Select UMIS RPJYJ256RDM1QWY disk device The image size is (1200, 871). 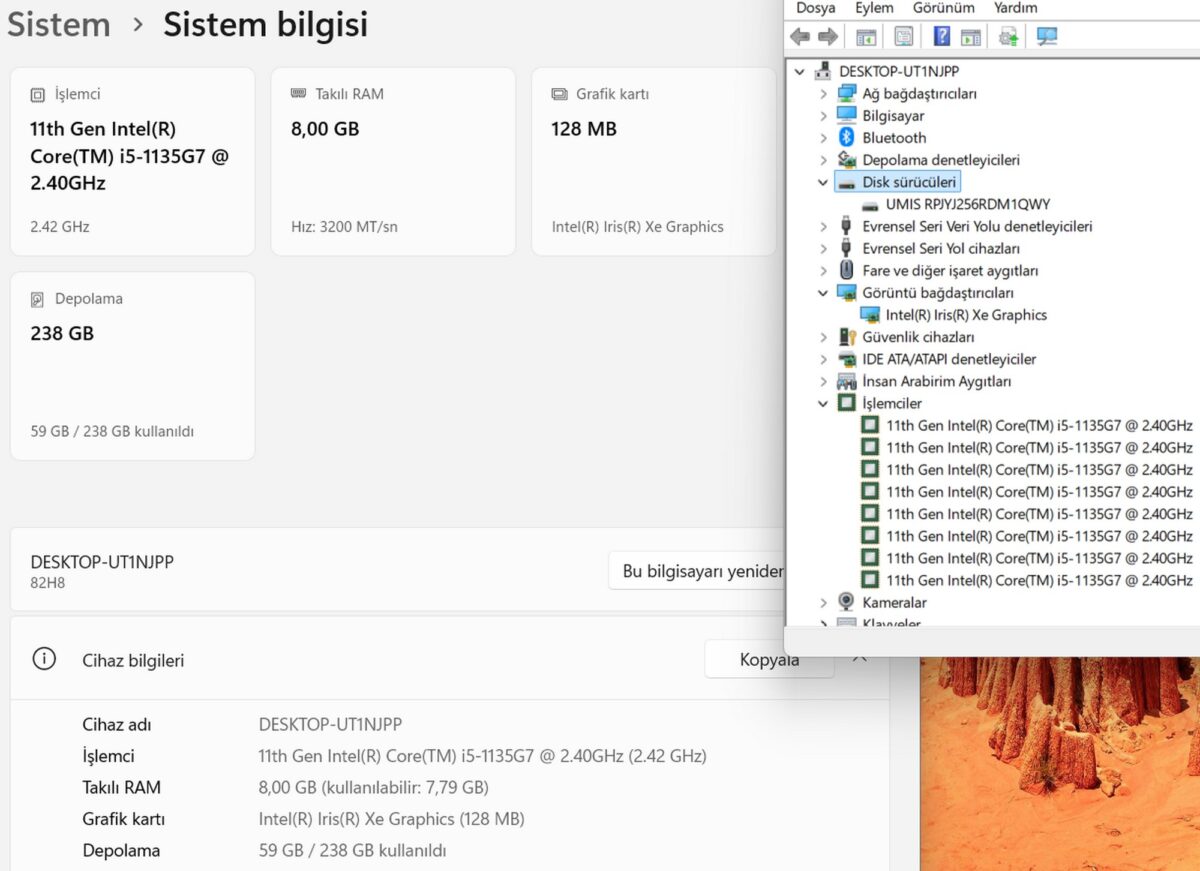pyautogui.click(x=968, y=204)
